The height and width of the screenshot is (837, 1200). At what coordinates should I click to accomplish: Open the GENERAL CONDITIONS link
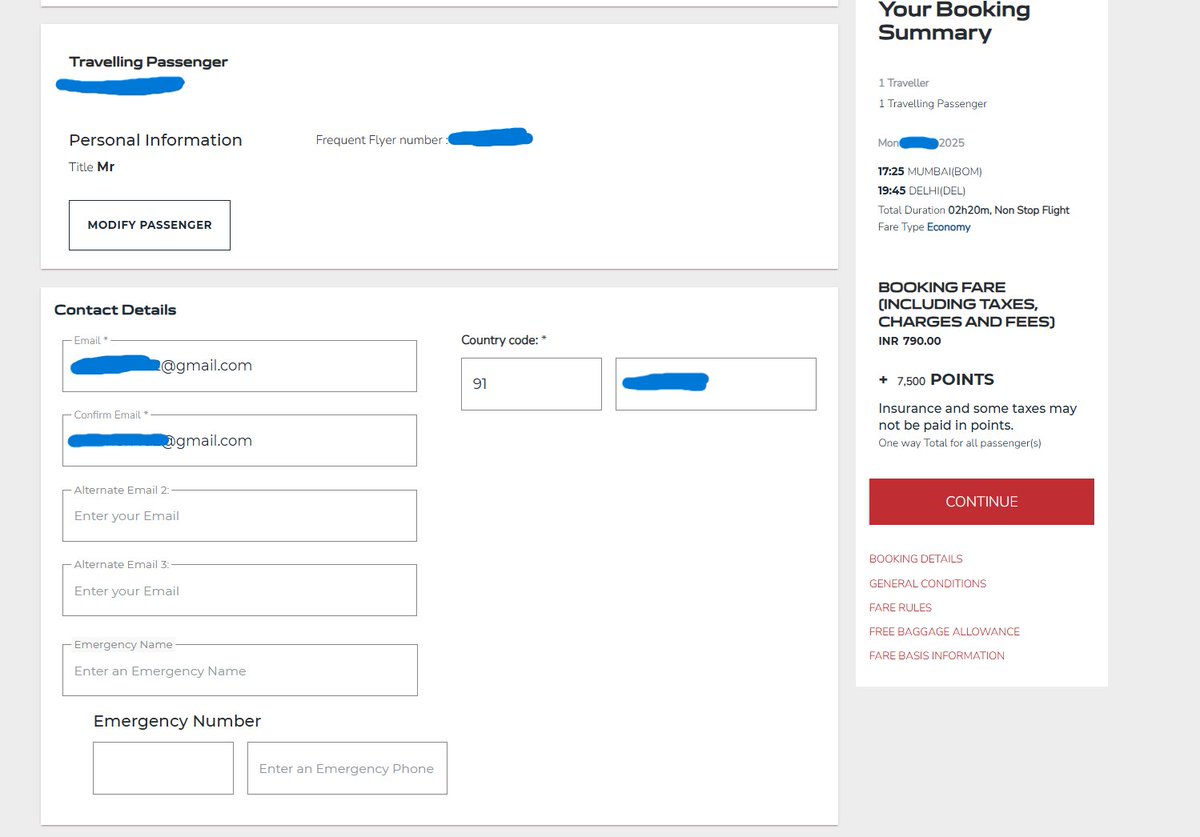[928, 583]
